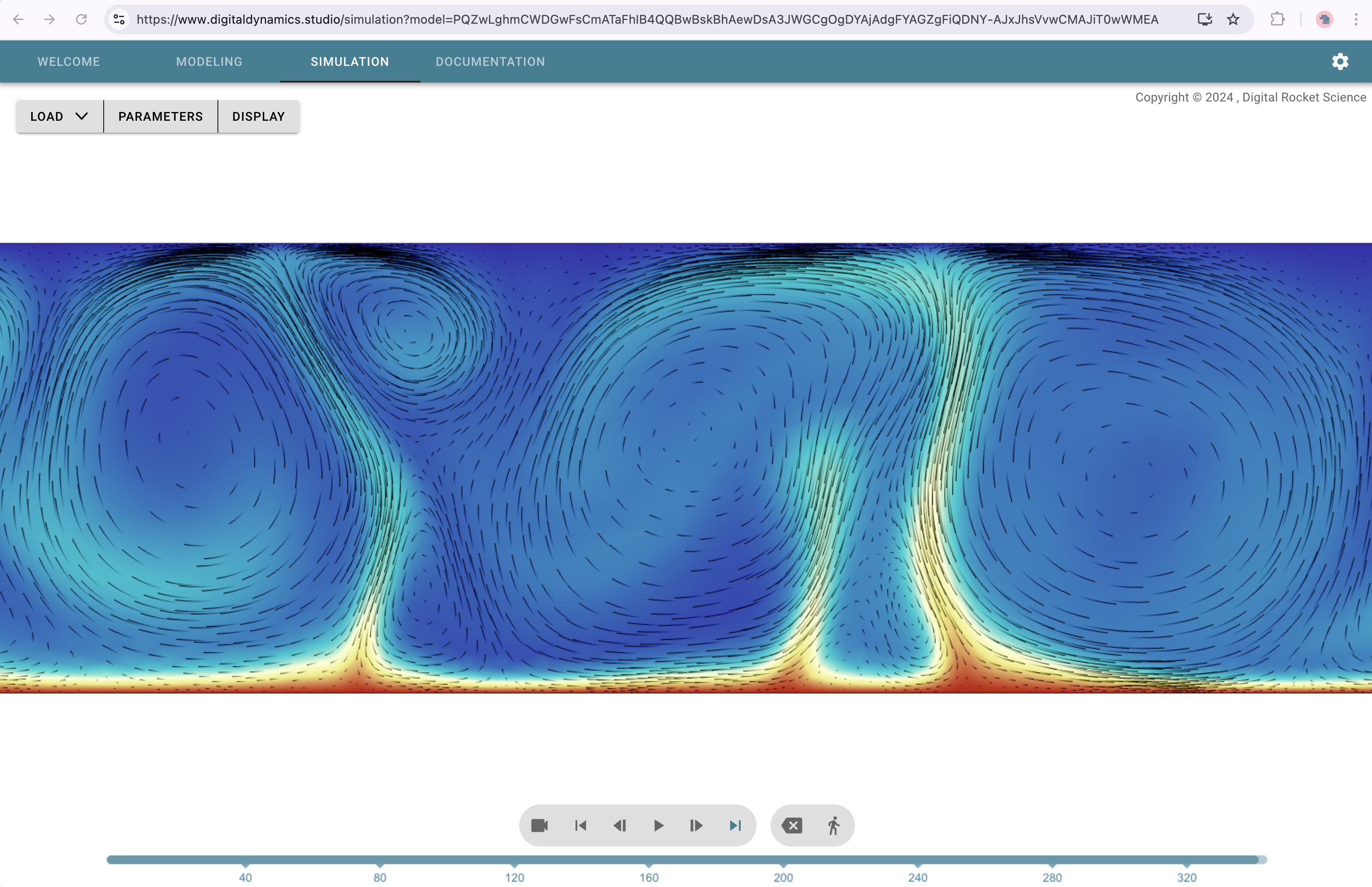Play the simulation
This screenshot has height=887, width=1372.
pos(658,826)
